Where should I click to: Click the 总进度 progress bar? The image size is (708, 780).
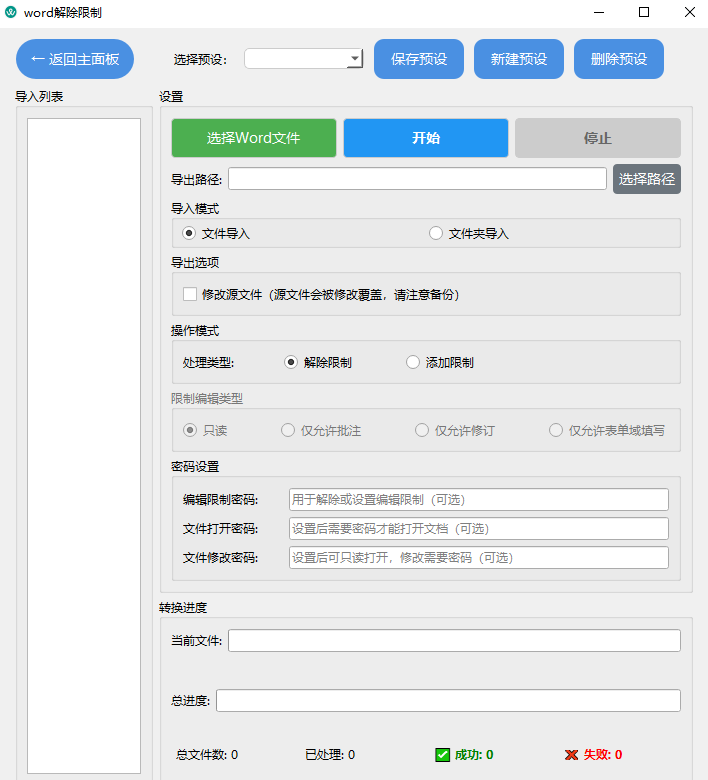(448, 700)
